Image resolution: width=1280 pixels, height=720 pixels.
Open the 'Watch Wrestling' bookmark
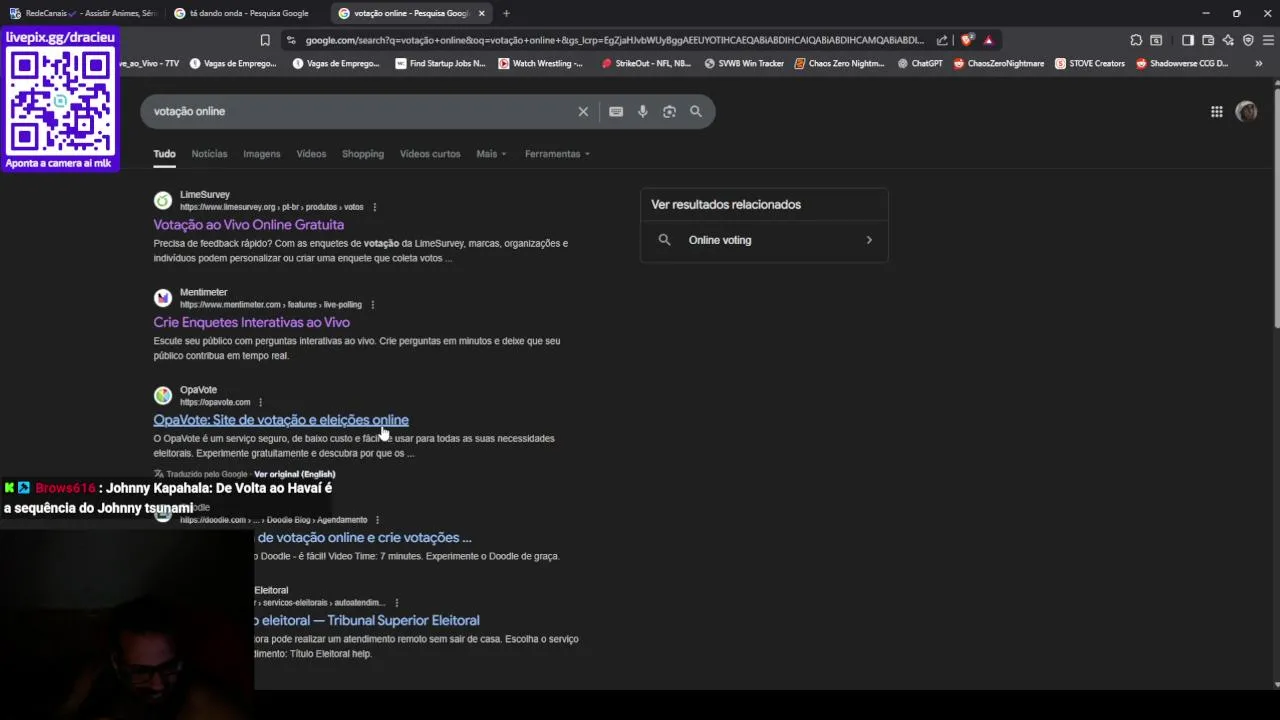click(540, 63)
